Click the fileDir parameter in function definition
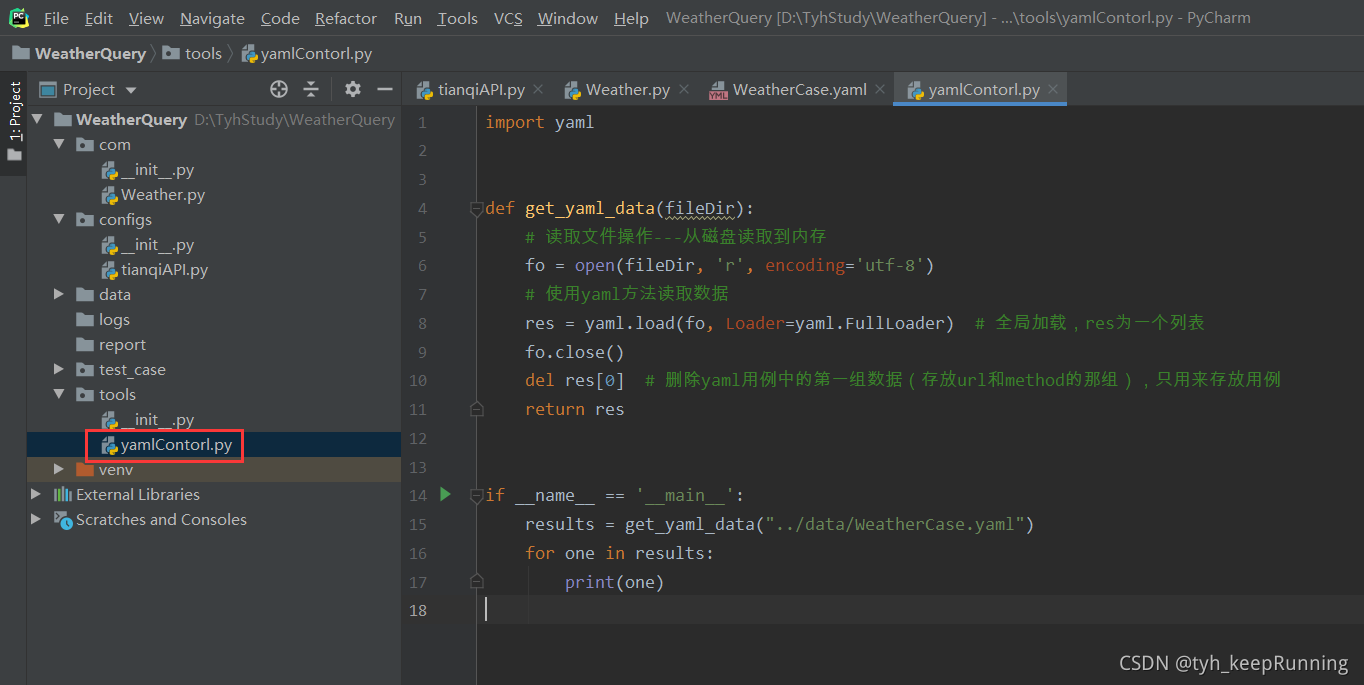This screenshot has height=685, width=1364. coord(699,208)
